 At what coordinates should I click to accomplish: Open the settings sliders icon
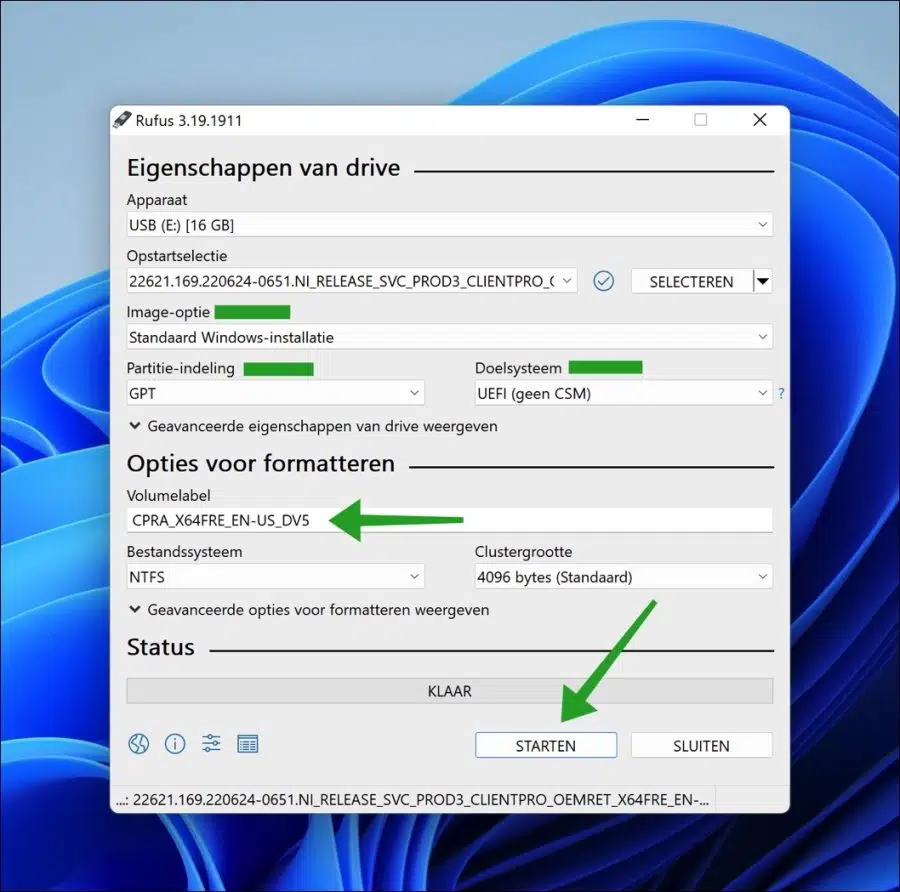pyautogui.click(x=211, y=743)
